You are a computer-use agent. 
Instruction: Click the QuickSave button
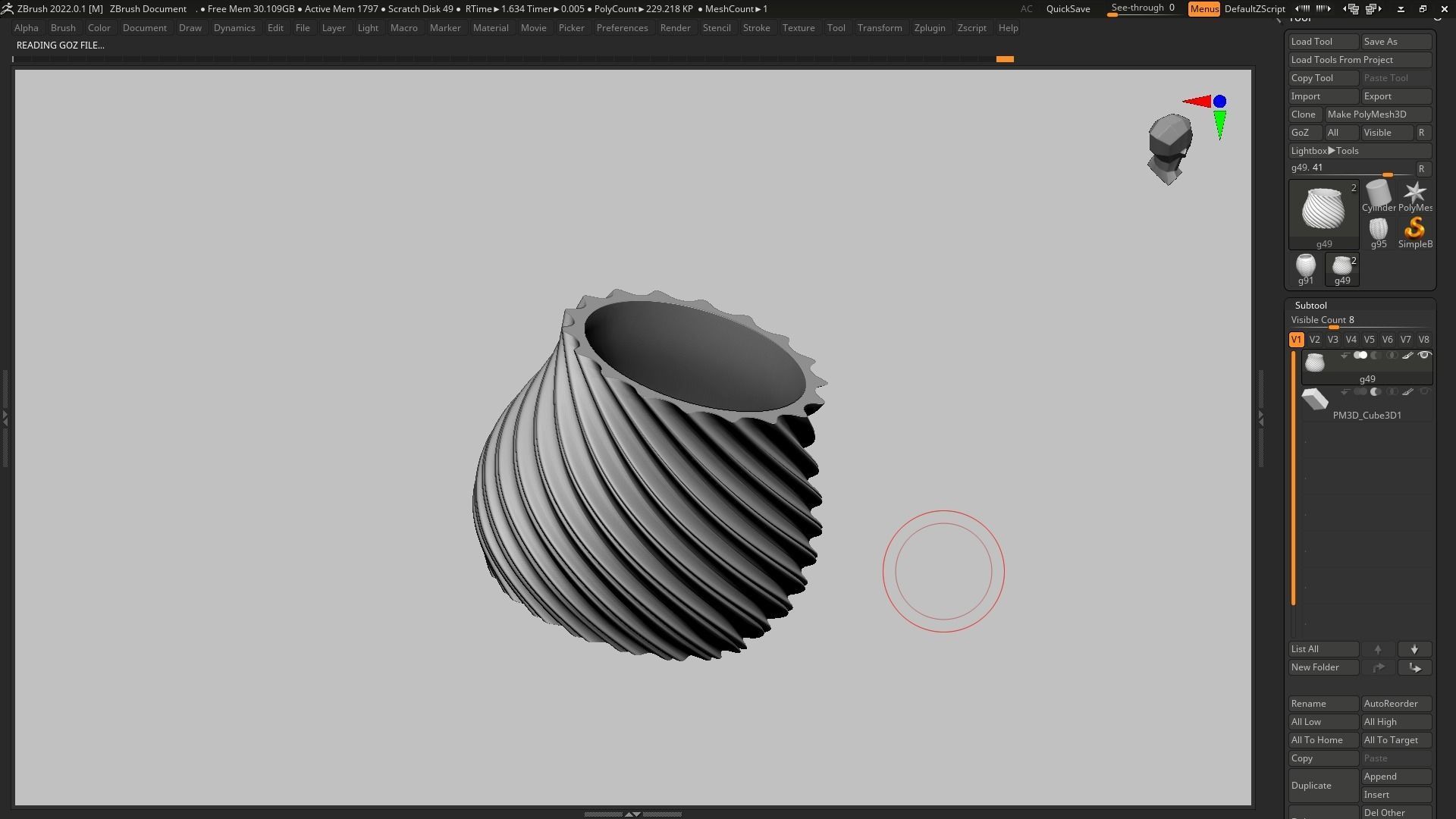pyautogui.click(x=1068, y=9)
